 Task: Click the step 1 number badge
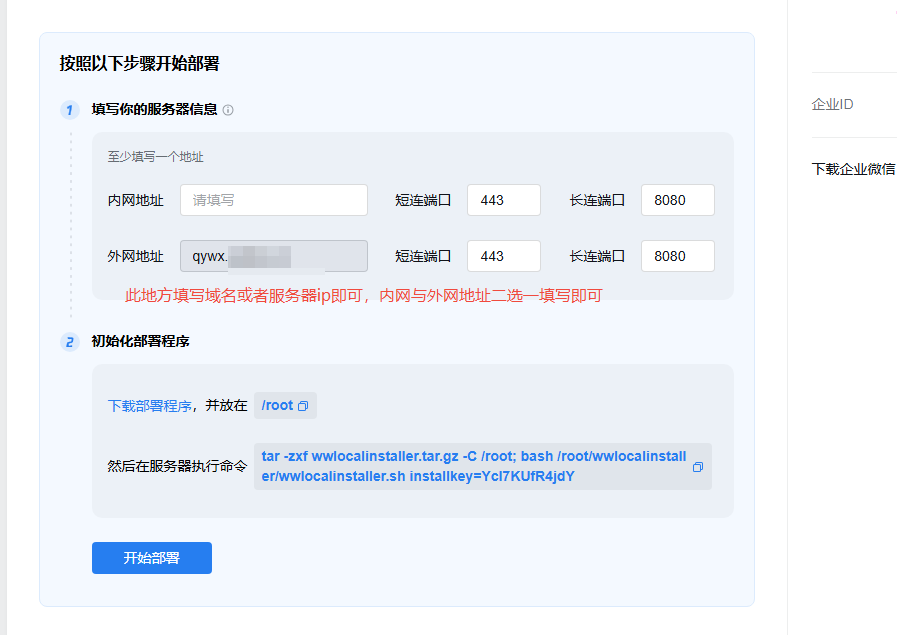[x=70, y=110]
